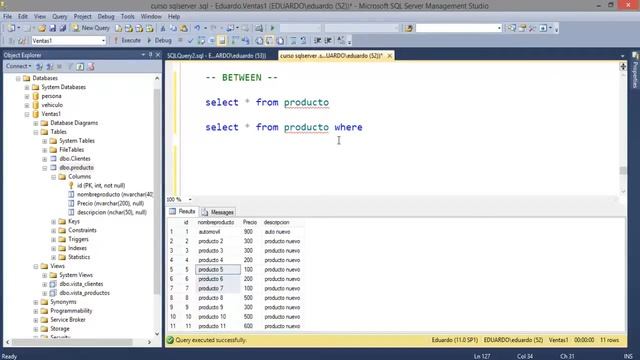Click the Debug button

(159, 40)
